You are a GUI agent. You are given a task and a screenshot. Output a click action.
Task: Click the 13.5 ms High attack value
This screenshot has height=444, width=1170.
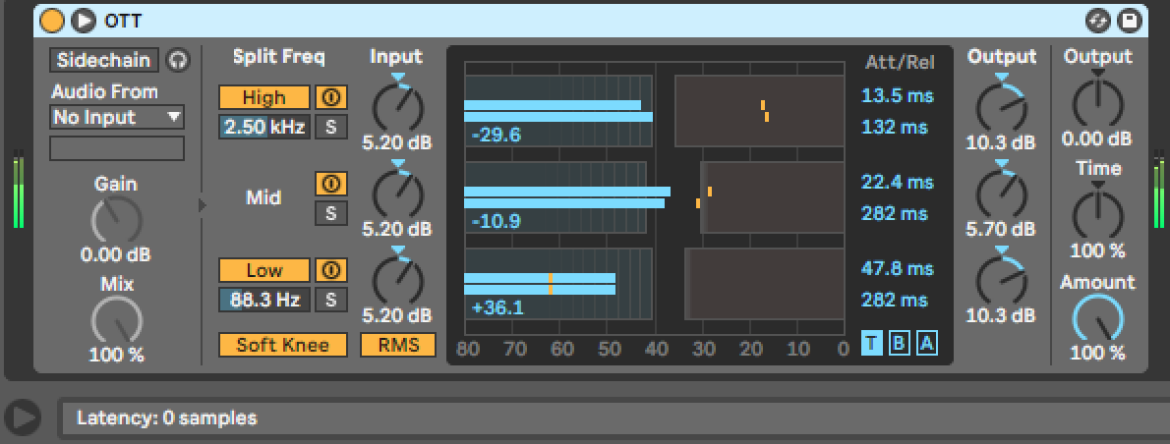[898, 96]
